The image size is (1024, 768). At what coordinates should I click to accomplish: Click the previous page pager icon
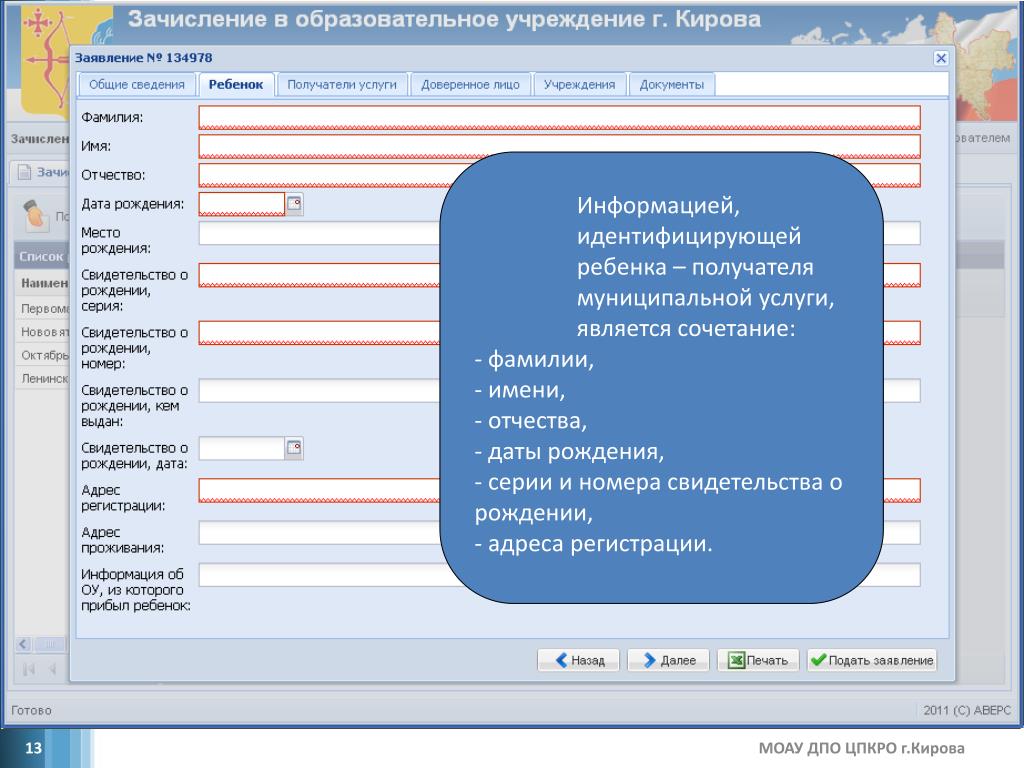52,669
